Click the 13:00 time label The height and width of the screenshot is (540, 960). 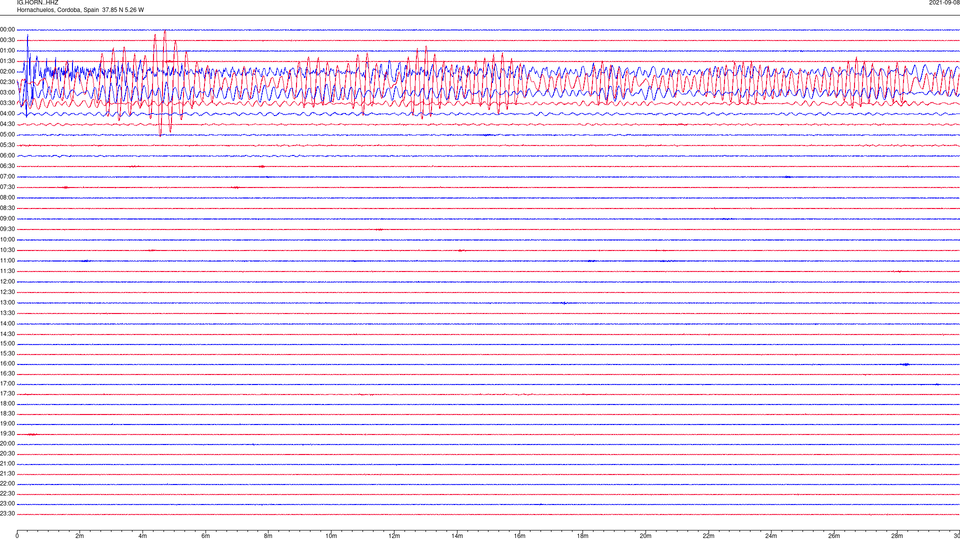tap(7, 302)
